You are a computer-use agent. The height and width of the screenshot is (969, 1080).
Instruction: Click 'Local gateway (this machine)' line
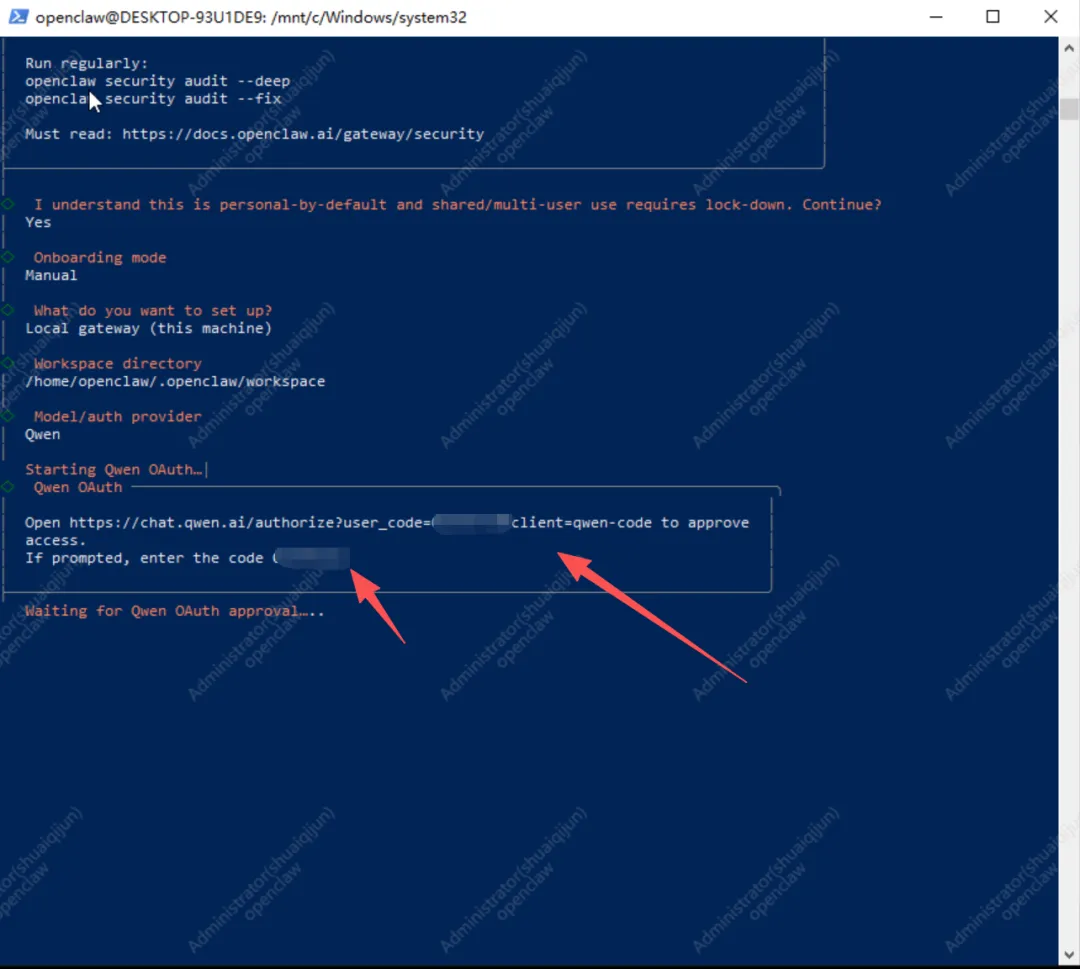point(149,329)
